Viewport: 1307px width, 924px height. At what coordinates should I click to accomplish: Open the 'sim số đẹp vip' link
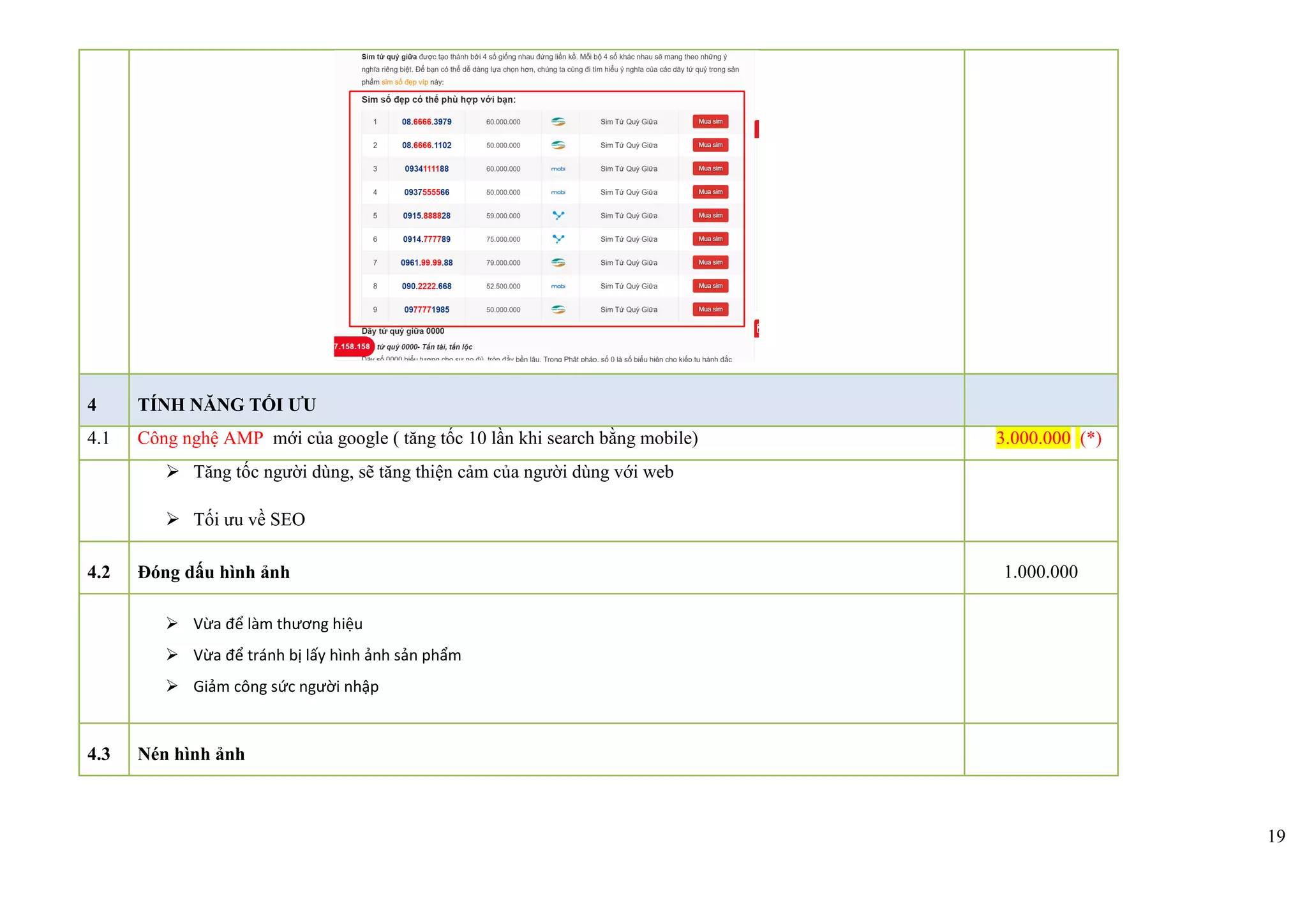point(405,82)
